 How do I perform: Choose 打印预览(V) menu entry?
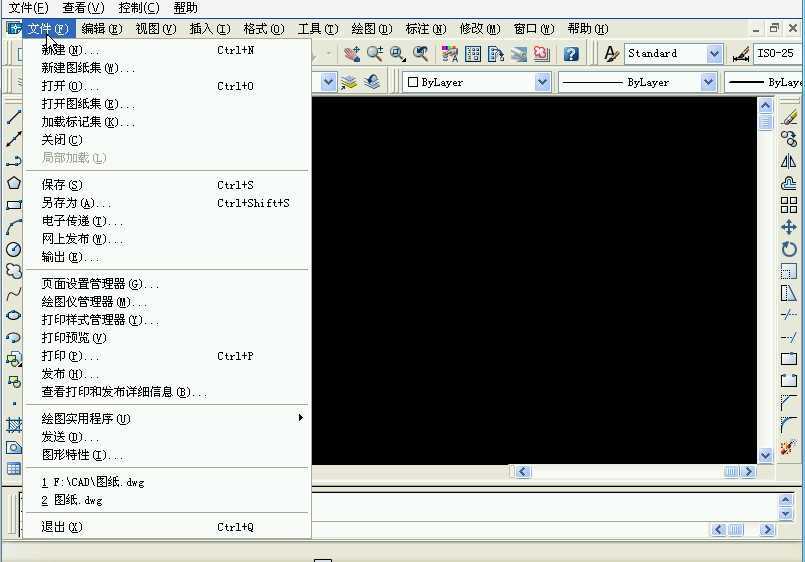pos(167,338)
